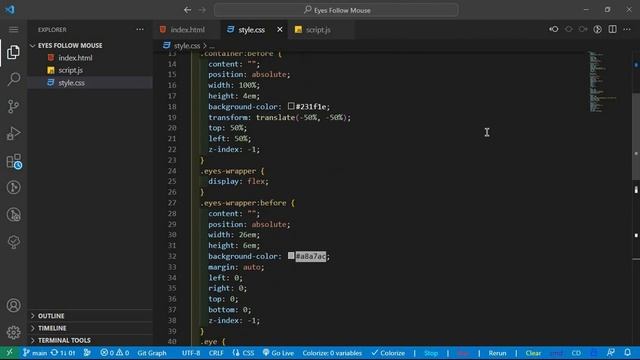The width and height of the screenshot is (640, 360).
Task: Expand the TERMINAL TOOLS section
Action: coord(90,340)
